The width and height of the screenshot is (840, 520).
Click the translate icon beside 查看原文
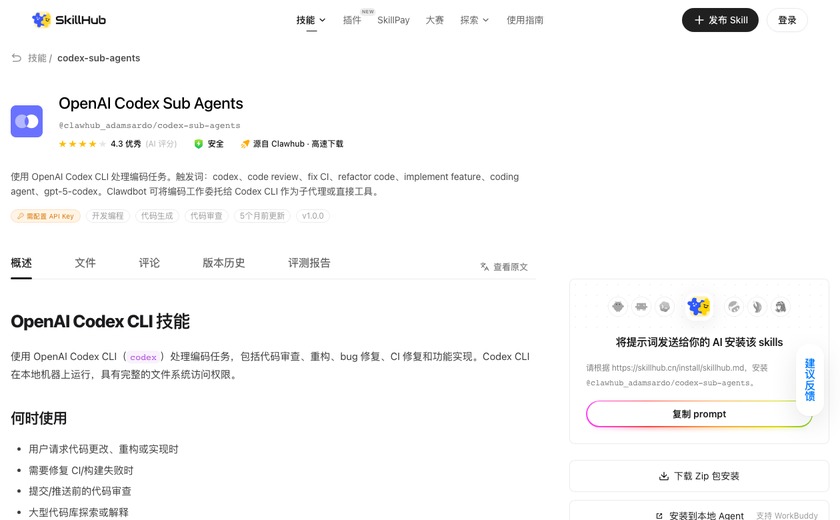point(484,267)
